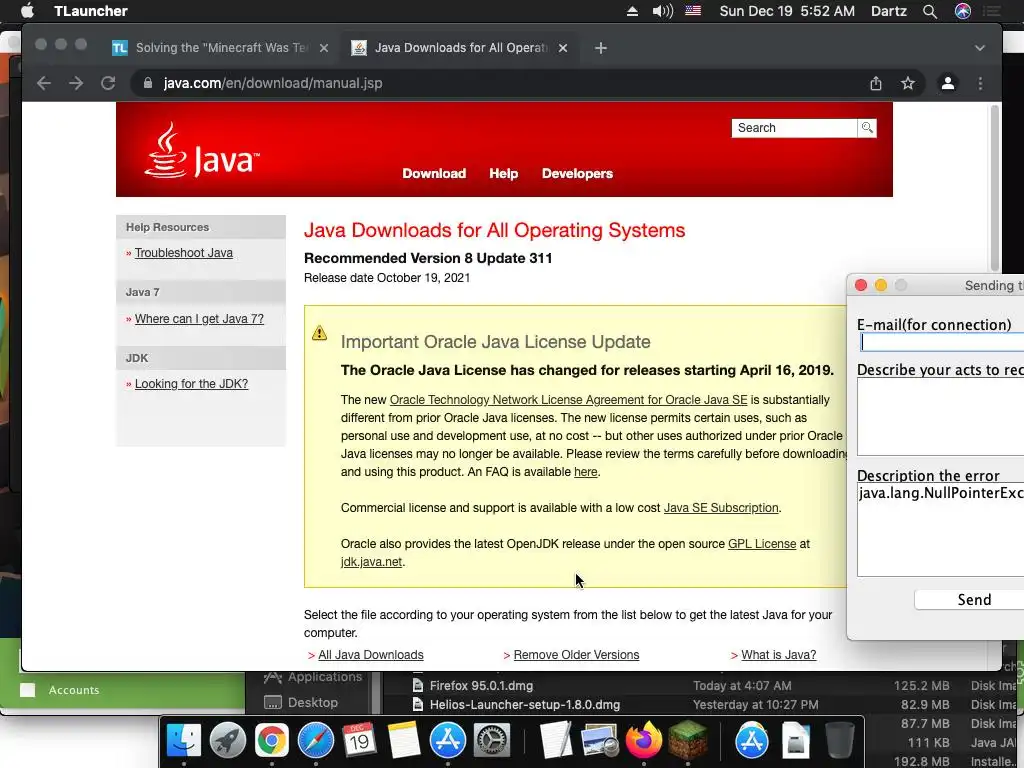Image resolution: width=1024 pixels, height=768 pixels.
Task: Open the Download menu on Java site
Action: pyautogui.click(x=434, y=174)
